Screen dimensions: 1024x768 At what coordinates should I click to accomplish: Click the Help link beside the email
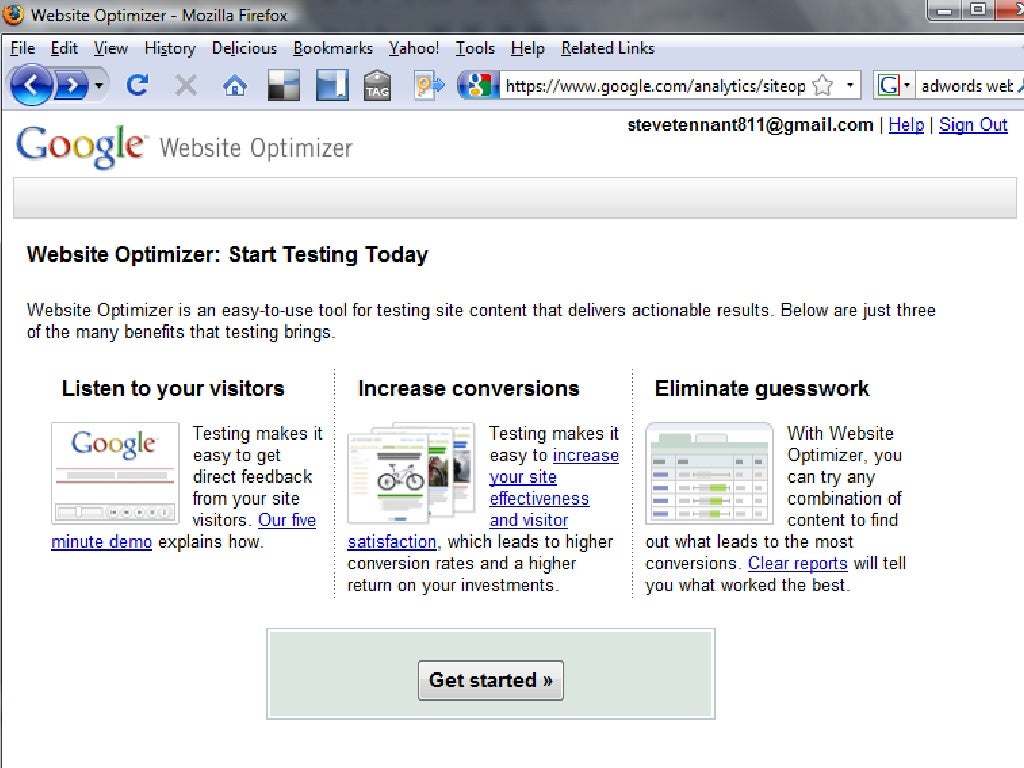906,125
